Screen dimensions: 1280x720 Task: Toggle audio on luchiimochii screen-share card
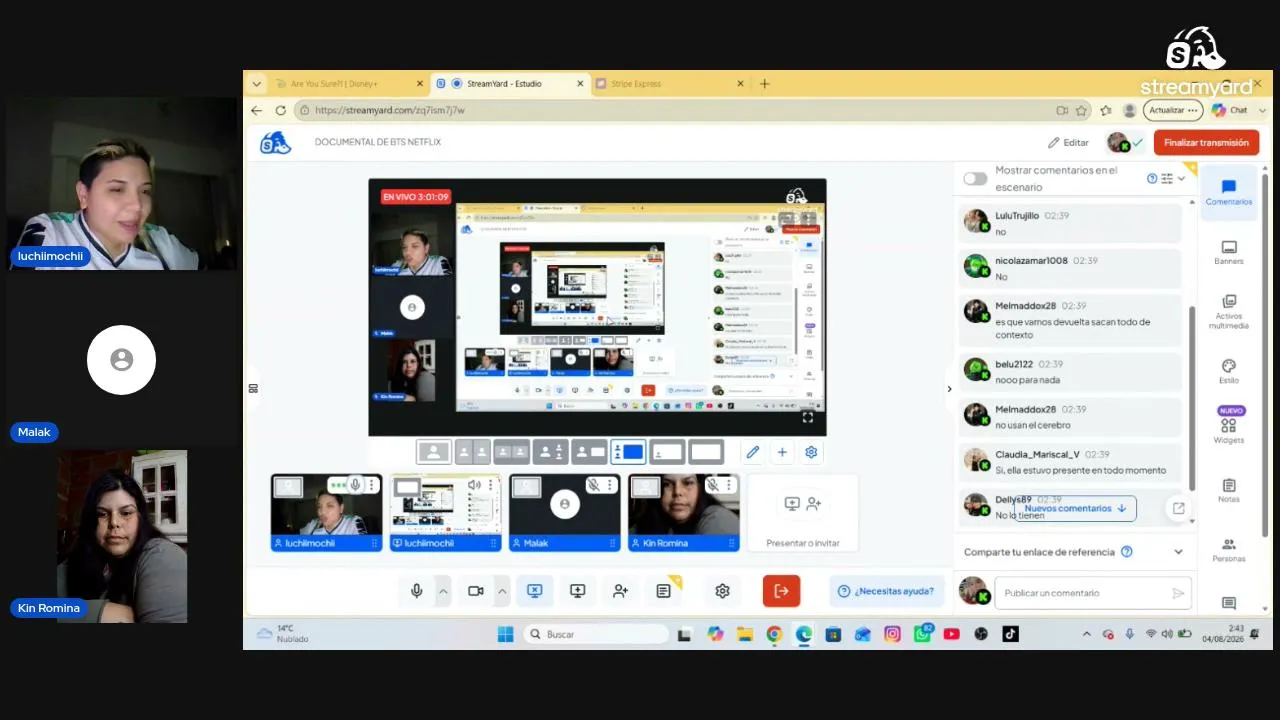click(x=473, y=485)
